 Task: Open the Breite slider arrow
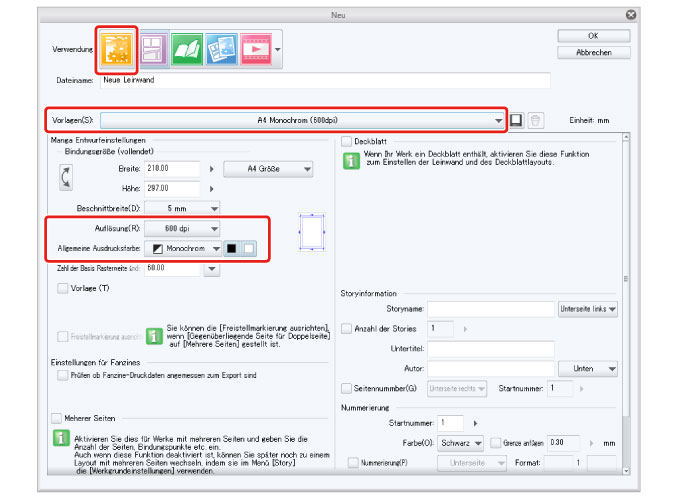(212, 169)
